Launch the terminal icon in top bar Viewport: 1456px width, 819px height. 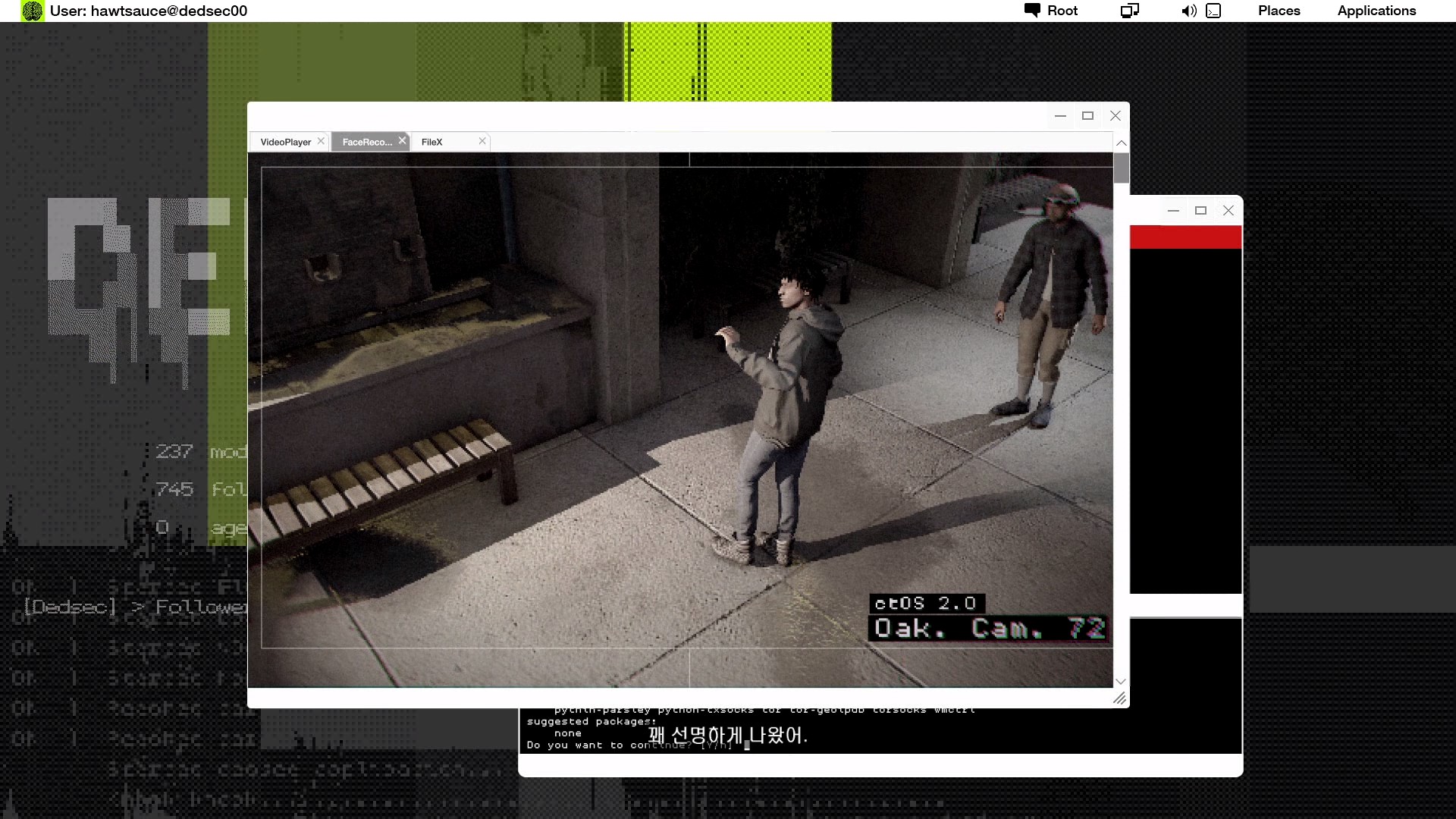point(1213,11)
